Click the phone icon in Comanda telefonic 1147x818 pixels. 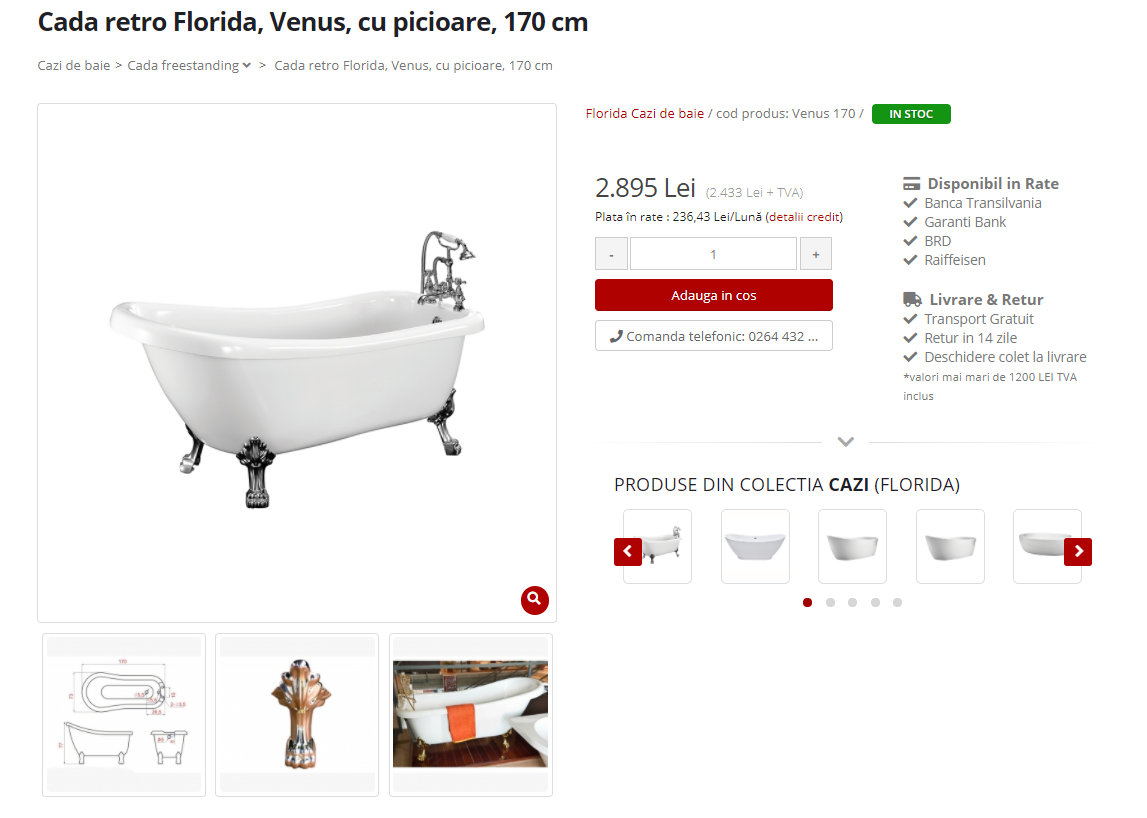[x=617, y=337]
